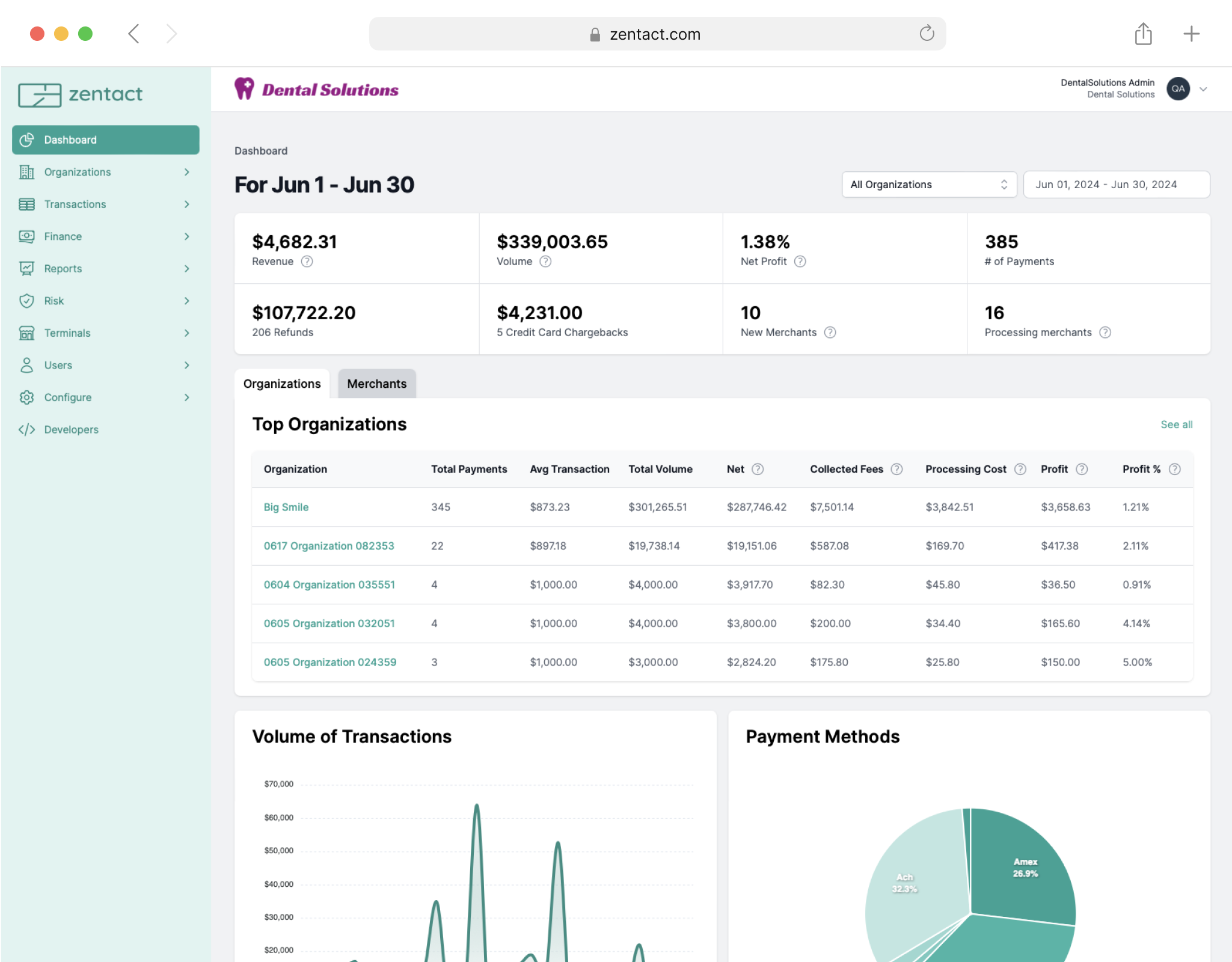1232x962 pixels.
Task: Click the date range field Jun 01 - Jun 30
Action: 1117,185
